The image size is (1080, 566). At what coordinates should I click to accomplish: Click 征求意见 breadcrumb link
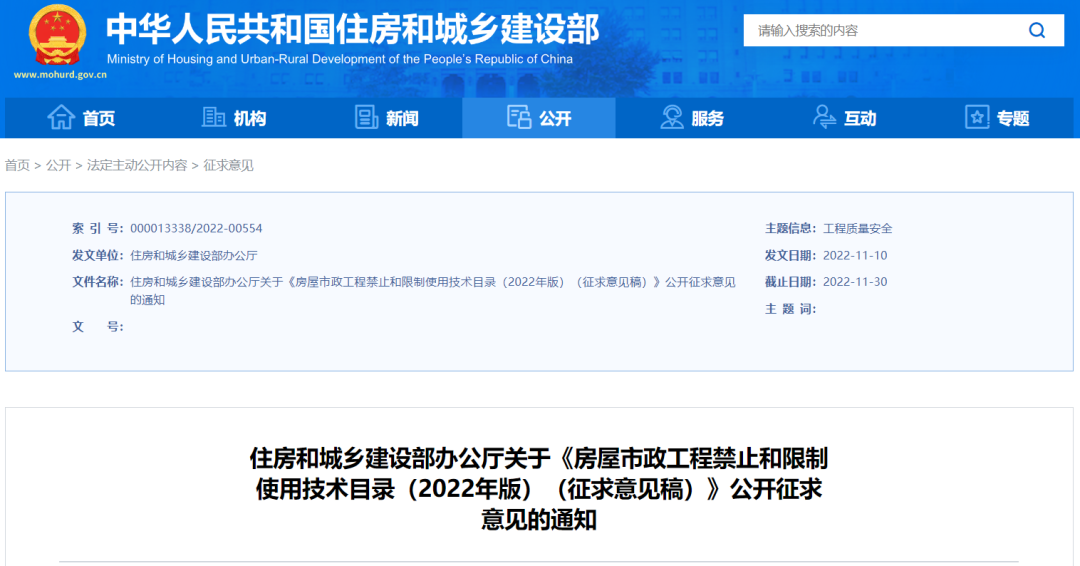click(229, 165)
